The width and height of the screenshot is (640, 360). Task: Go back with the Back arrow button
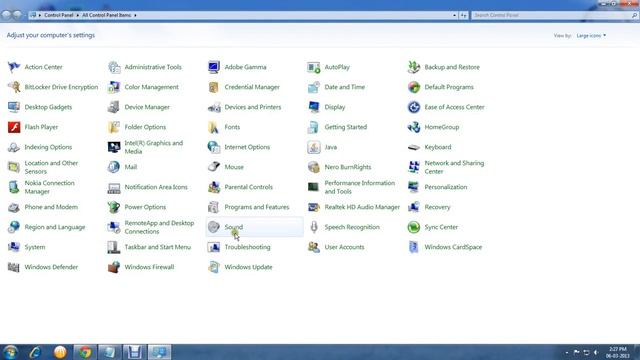[x=6, y=15]
